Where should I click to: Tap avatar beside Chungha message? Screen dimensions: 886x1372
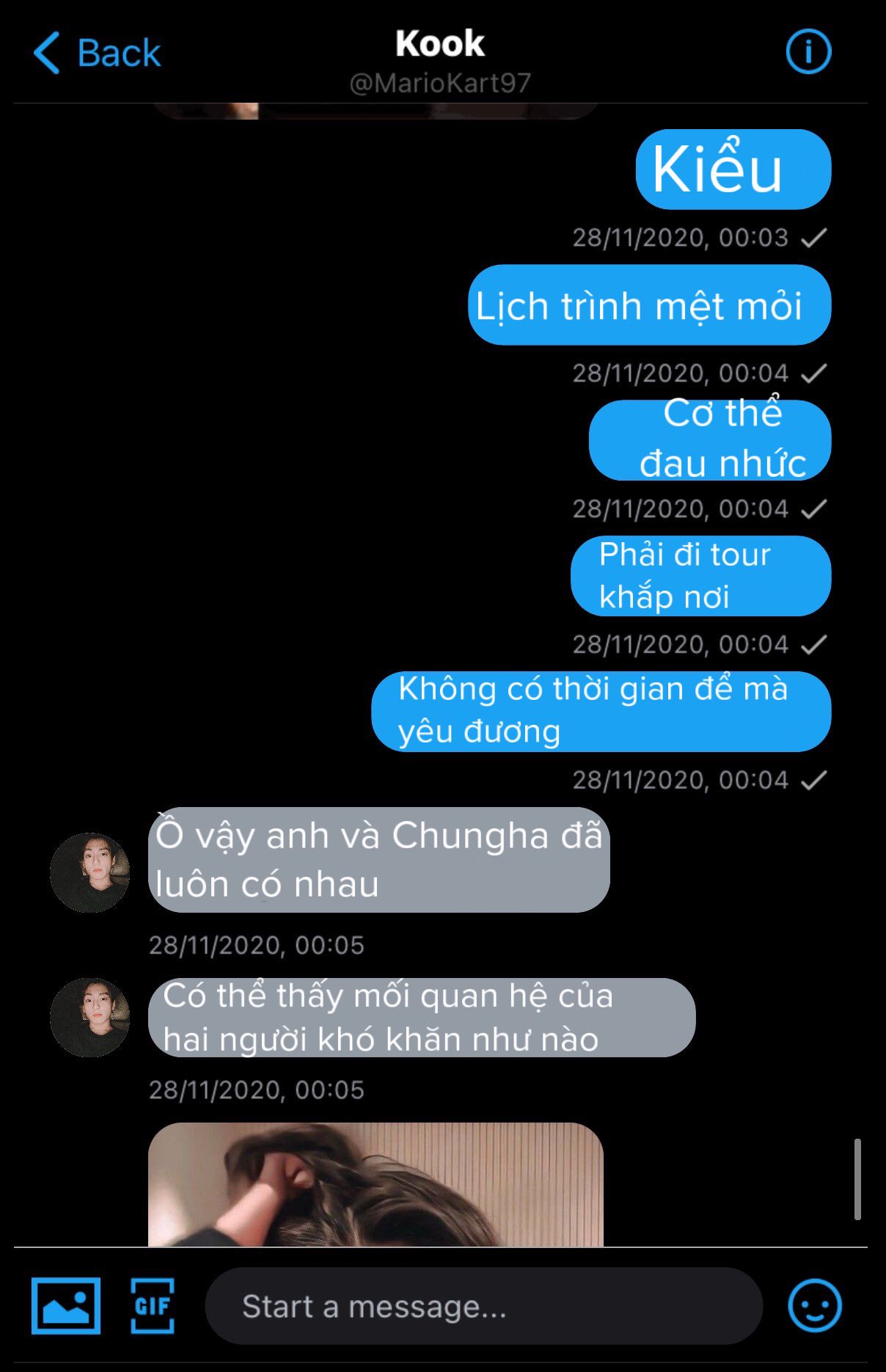[89, 872]
